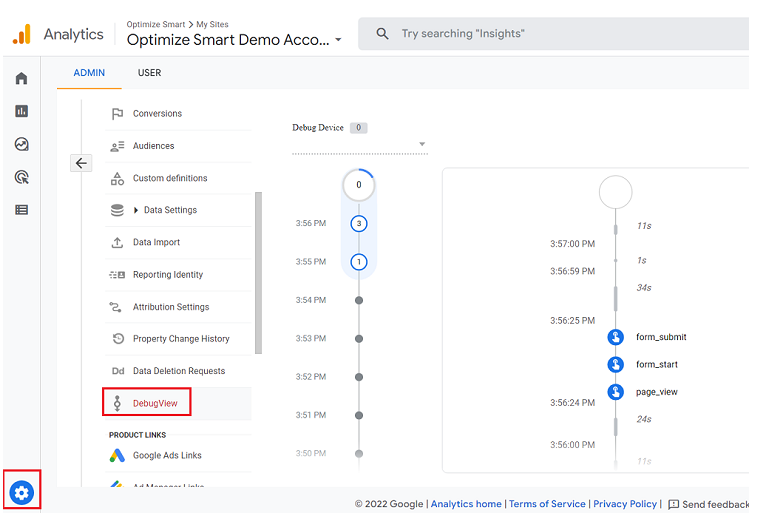Select the 3:56 PM marker with 3 events

coord(359,224)
